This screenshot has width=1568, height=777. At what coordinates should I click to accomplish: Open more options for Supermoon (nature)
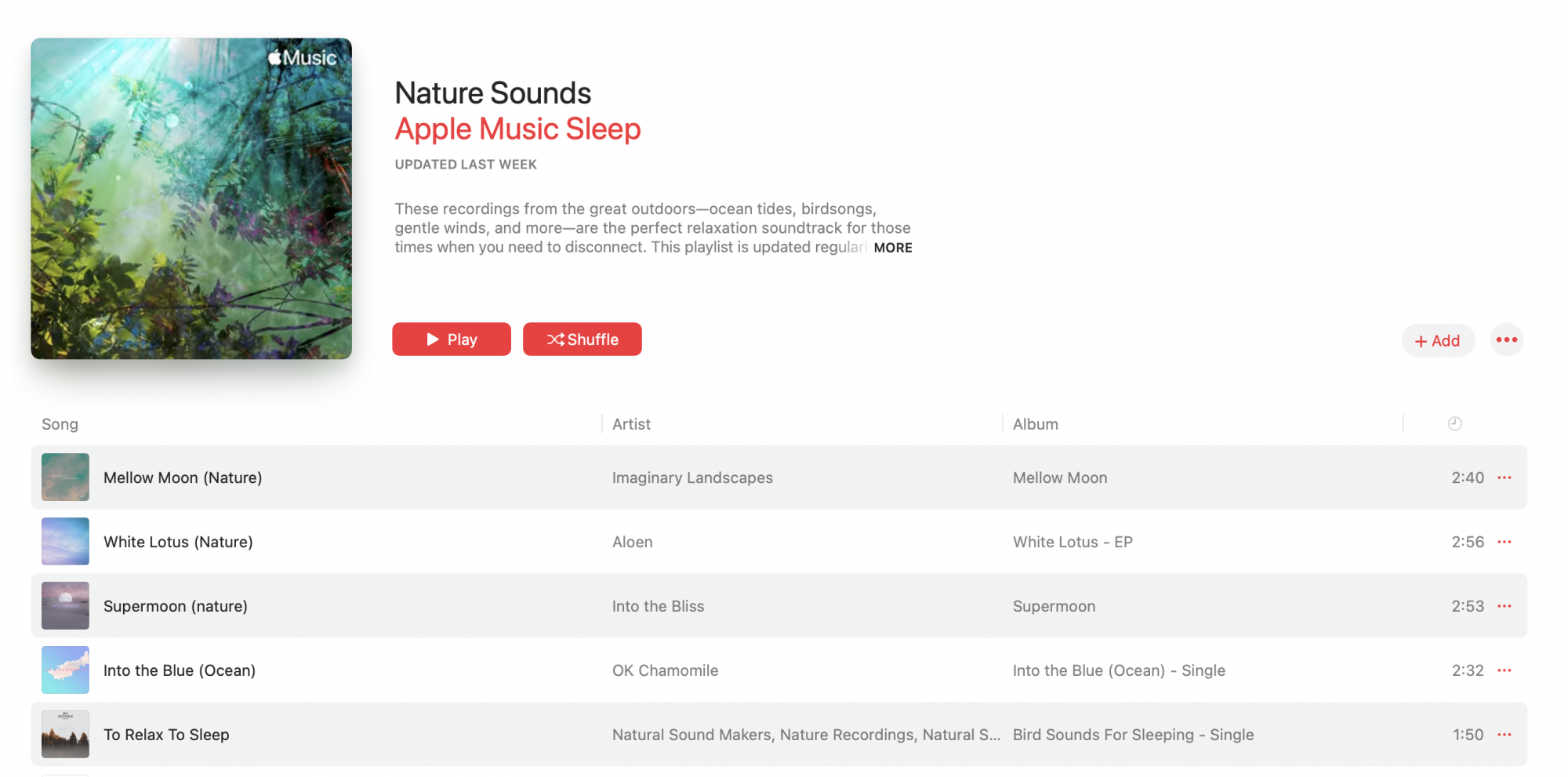click(1504, 606)
